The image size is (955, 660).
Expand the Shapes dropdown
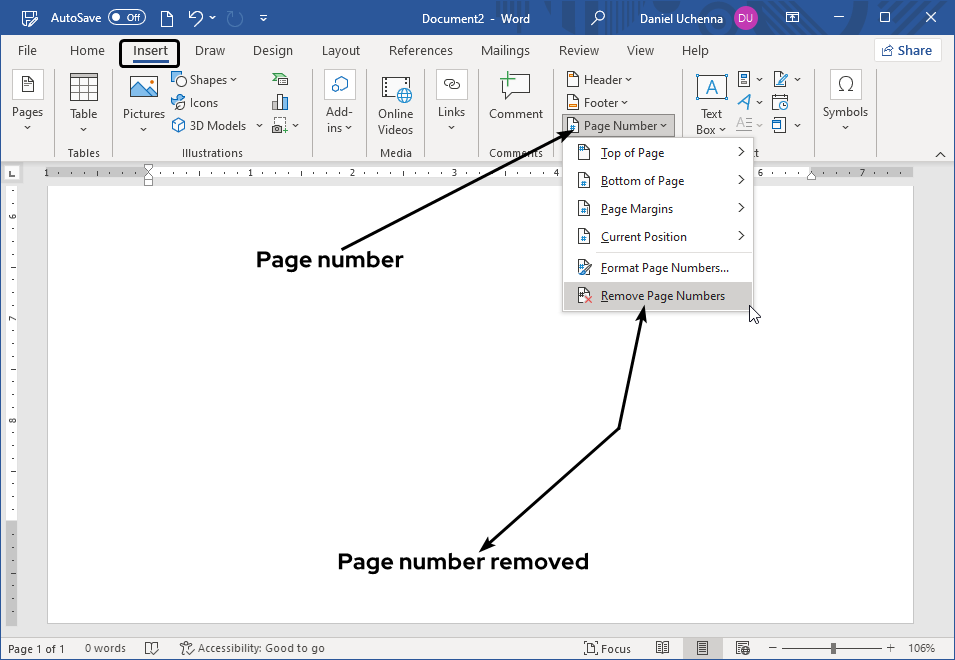click(206, 79)
